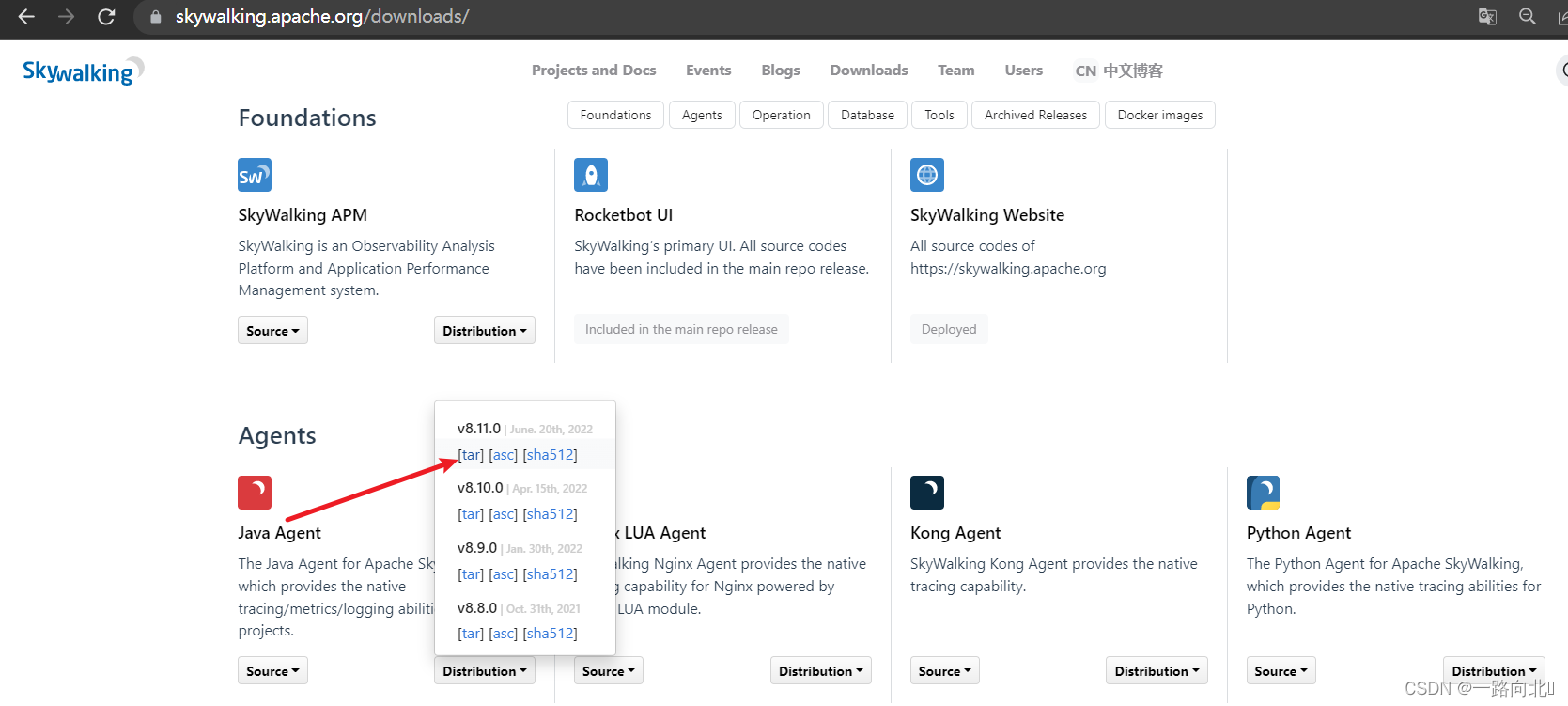This screenshot has width=1568, height=706.
Task: Expand LUA Agent Distribution dropdown
Action: tap(821, 670)
